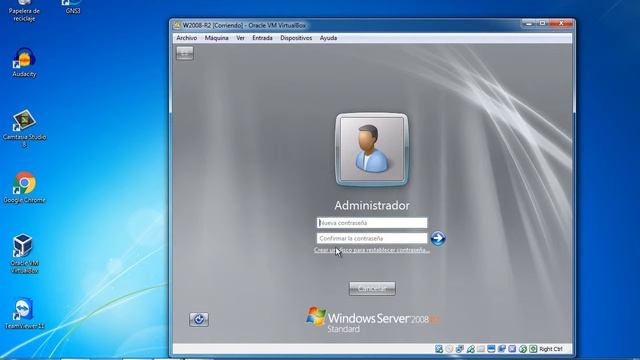Minimize the W2008-R2 VirtualBox window
Viewport: 640px width, 360px height.
click(x=529, y=24)
